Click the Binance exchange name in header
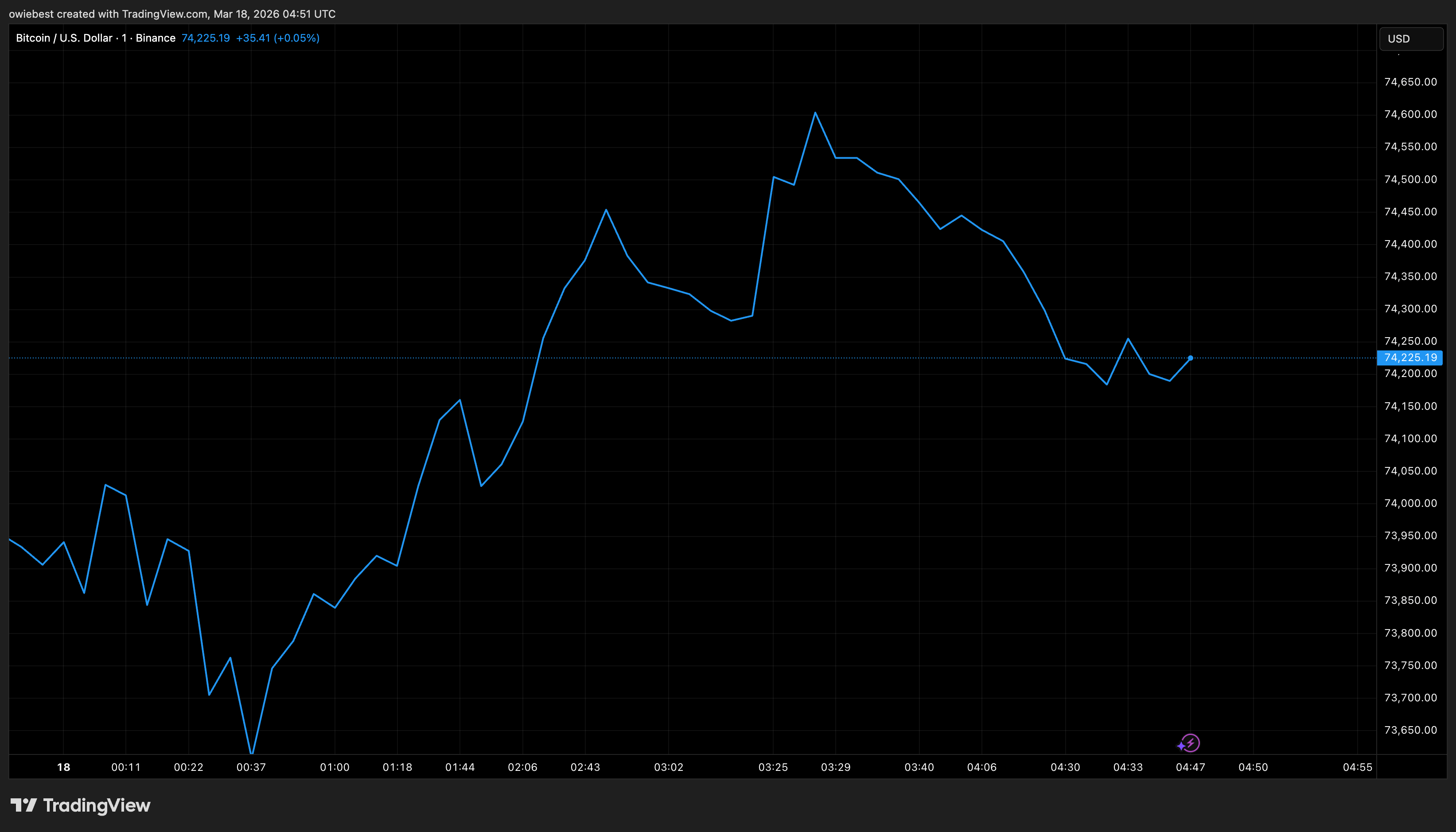The height and width of the screenshot is (832, 1456). pos(156,38)
